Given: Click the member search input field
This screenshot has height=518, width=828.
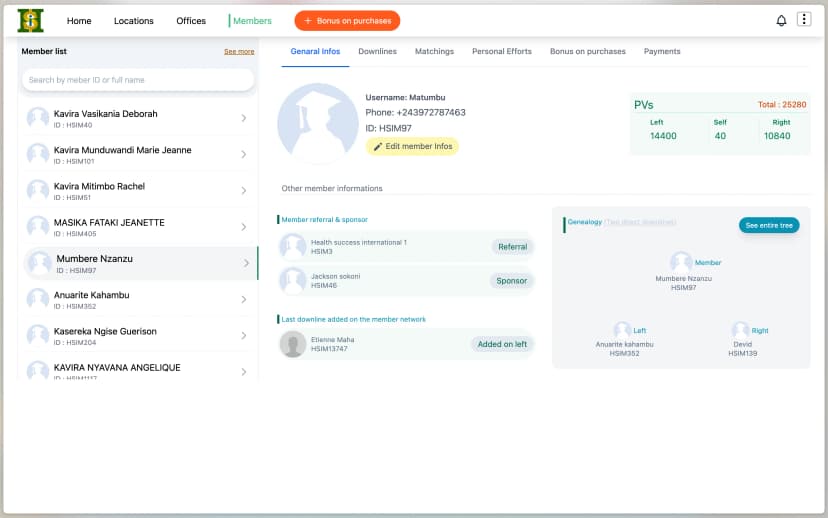Looking at the screenshot, I should point(138,80).
